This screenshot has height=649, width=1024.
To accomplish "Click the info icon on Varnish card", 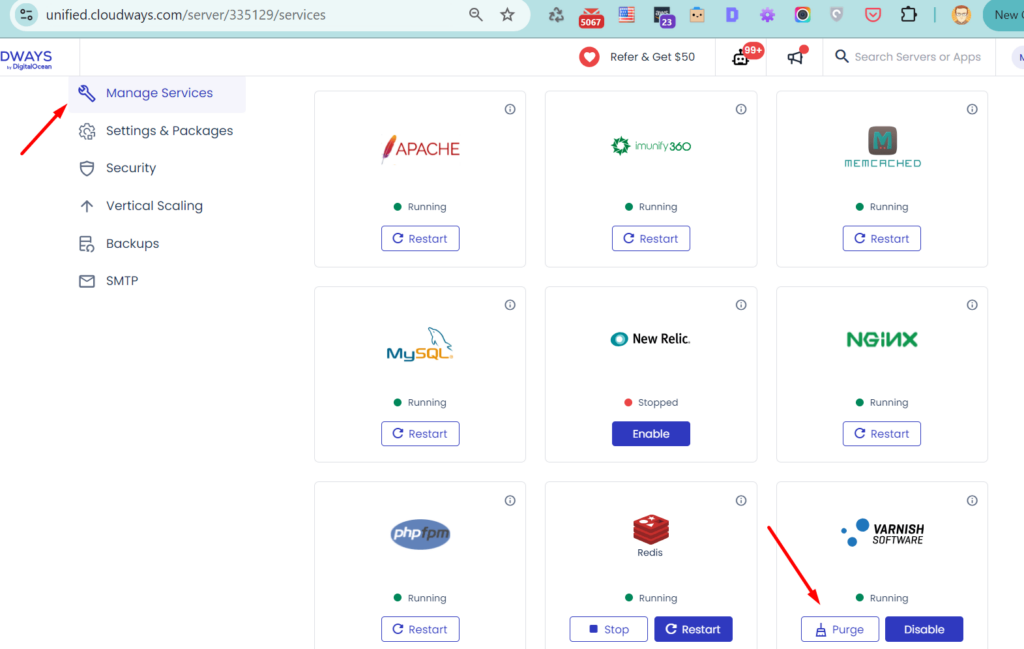I will point(972,500).
